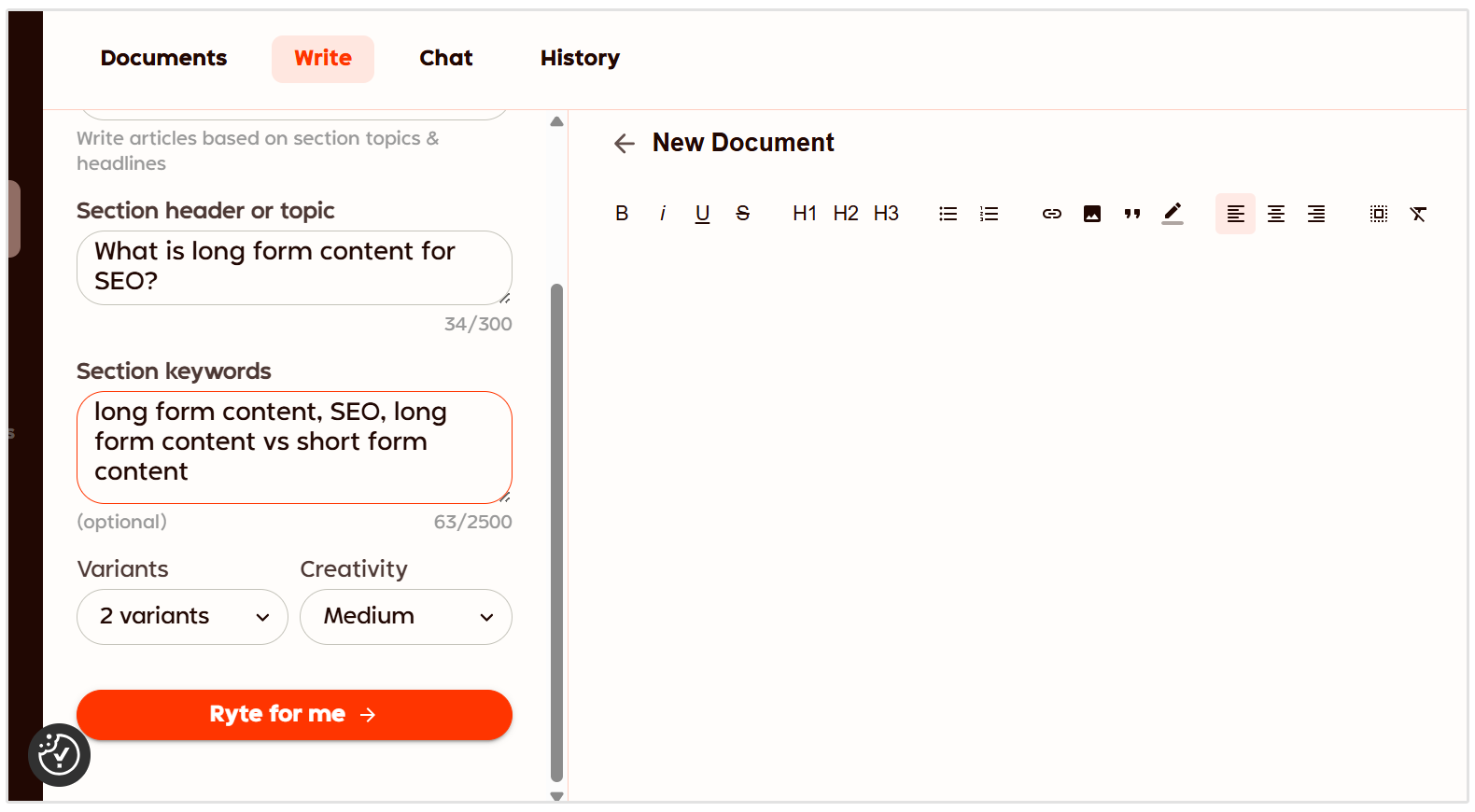Set text alignment to left
This screenshot has width=1475, height=812.
click(x=1235, y=214)
